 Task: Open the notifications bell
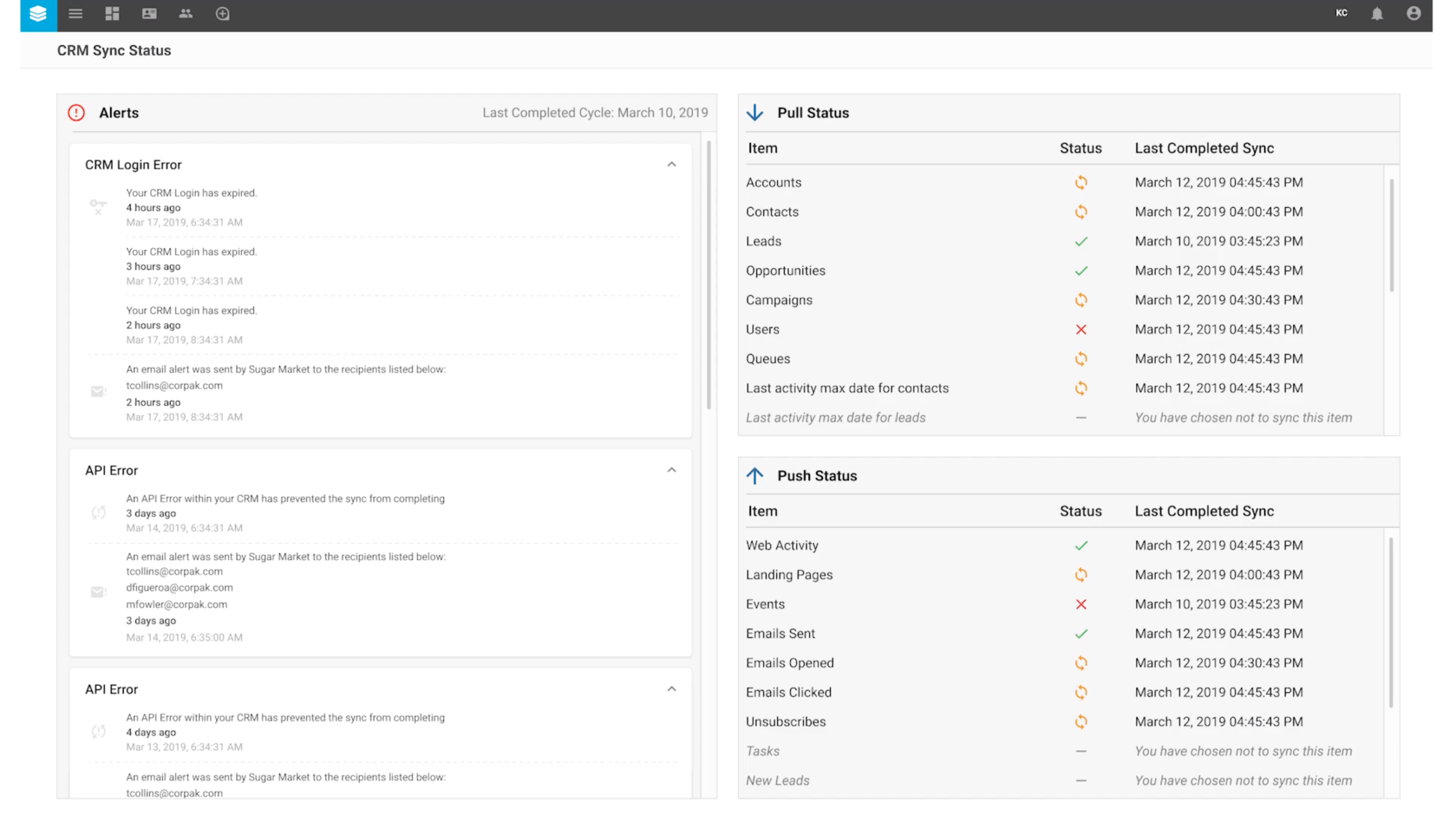[1377, 13]
